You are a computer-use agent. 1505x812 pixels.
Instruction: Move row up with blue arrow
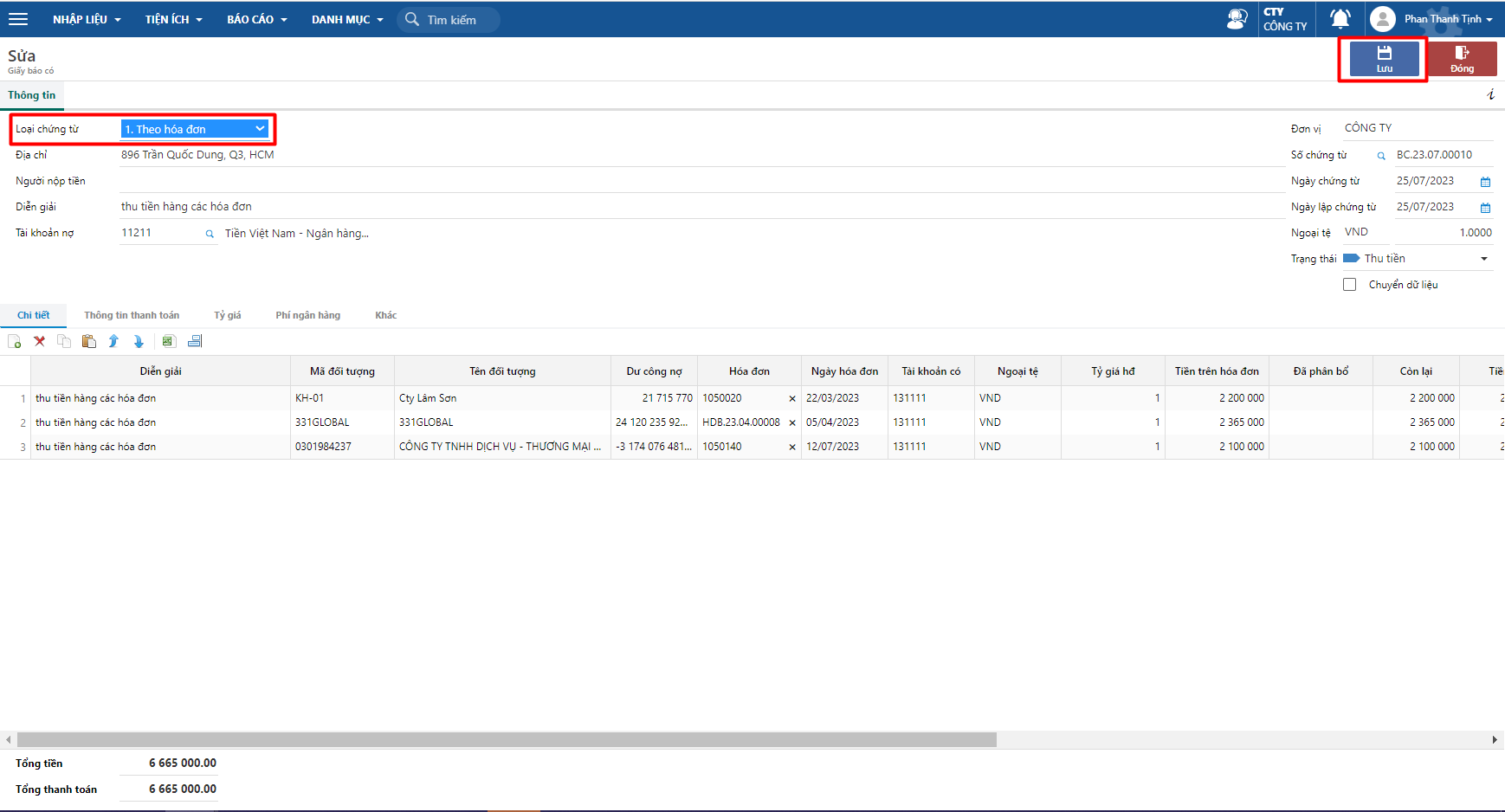click(x=113, y=341)
